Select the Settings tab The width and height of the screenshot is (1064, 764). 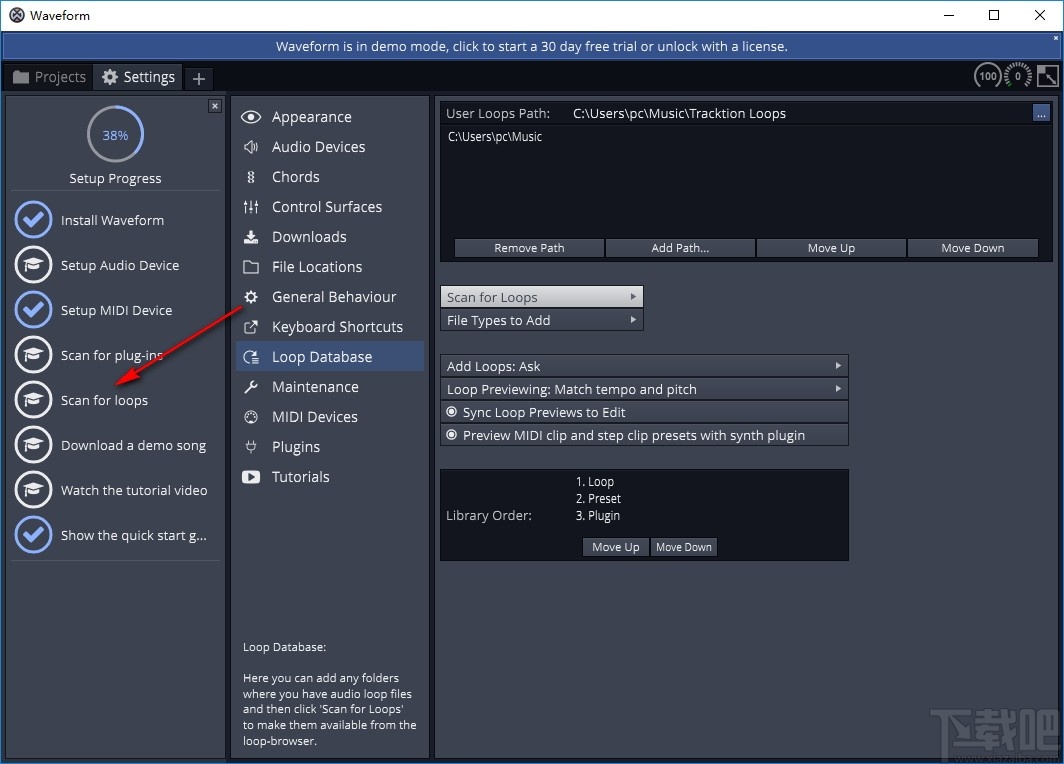coord(138,77)
